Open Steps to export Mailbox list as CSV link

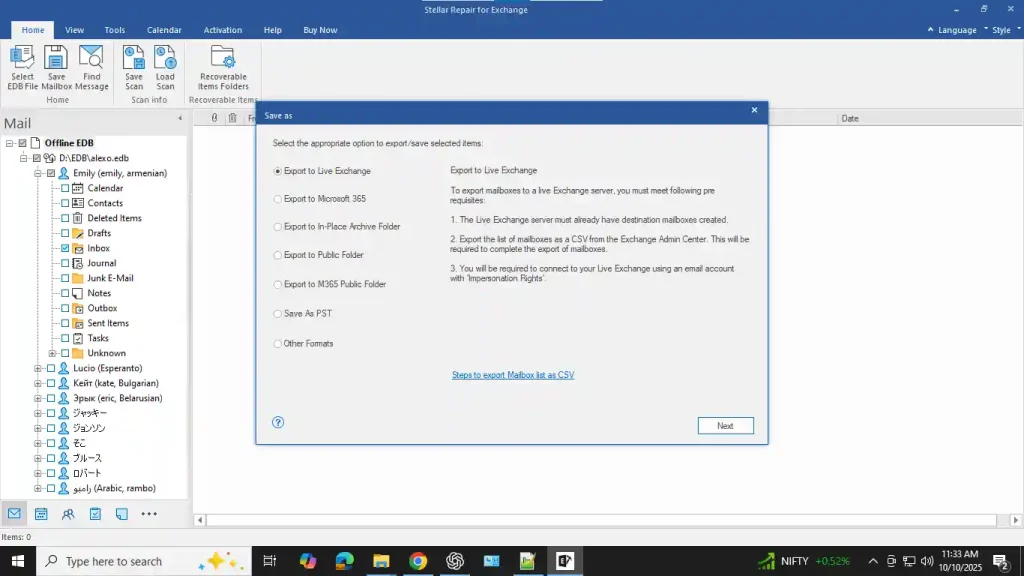click(513, 375)
